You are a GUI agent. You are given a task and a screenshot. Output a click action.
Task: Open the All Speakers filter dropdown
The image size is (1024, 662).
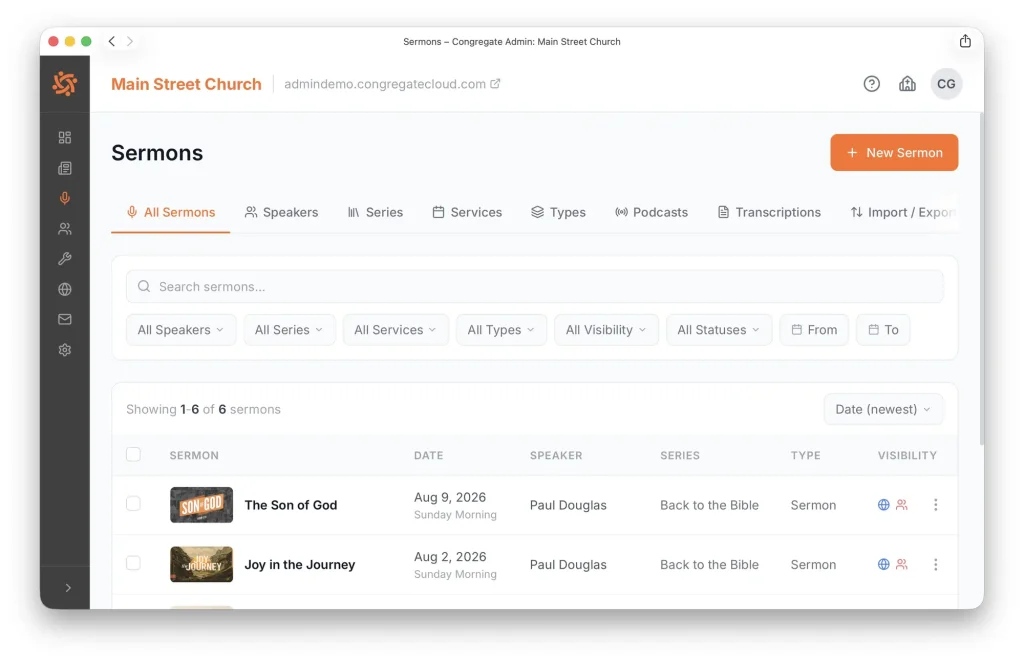tap(181, 330)
